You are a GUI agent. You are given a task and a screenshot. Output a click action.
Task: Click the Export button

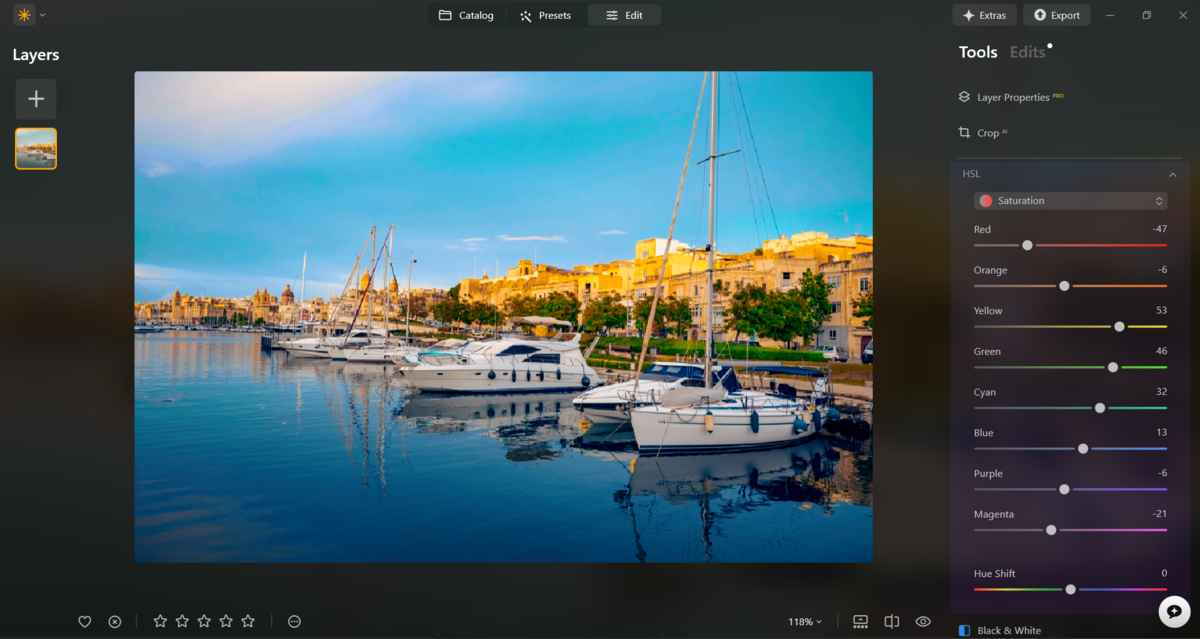(x=1057, y=15)
